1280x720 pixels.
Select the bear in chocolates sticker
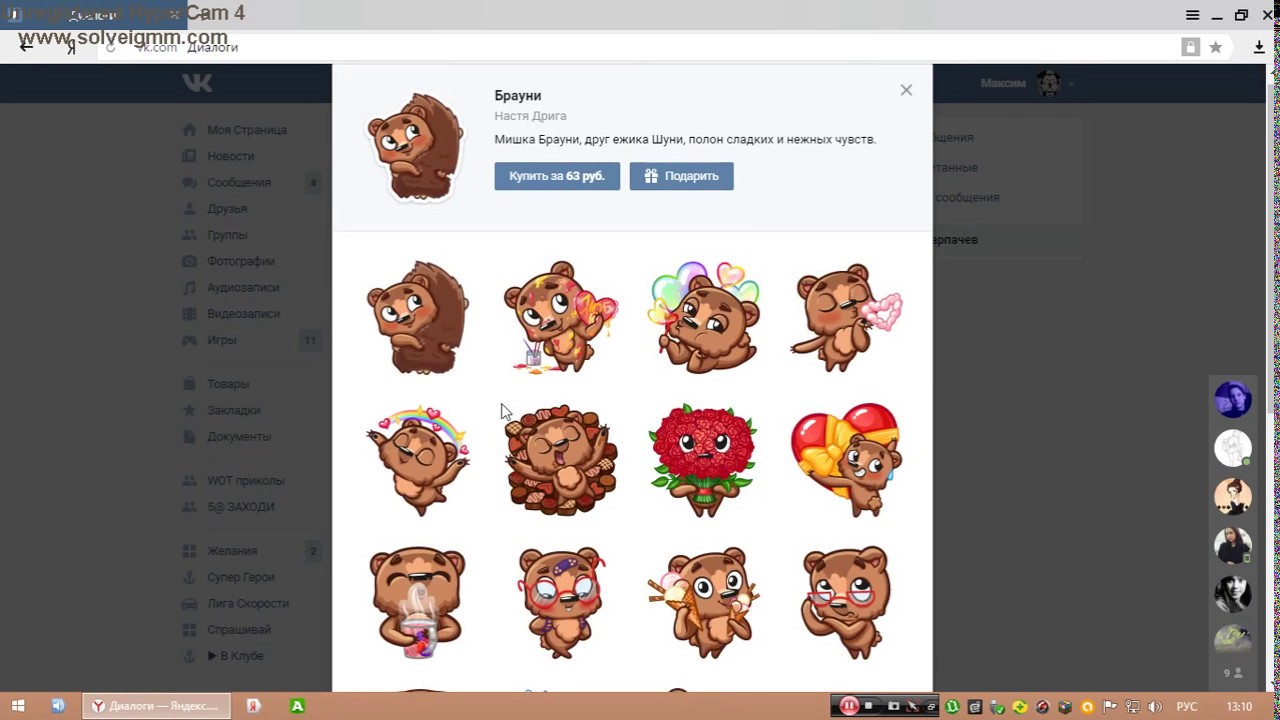point(561,460)
